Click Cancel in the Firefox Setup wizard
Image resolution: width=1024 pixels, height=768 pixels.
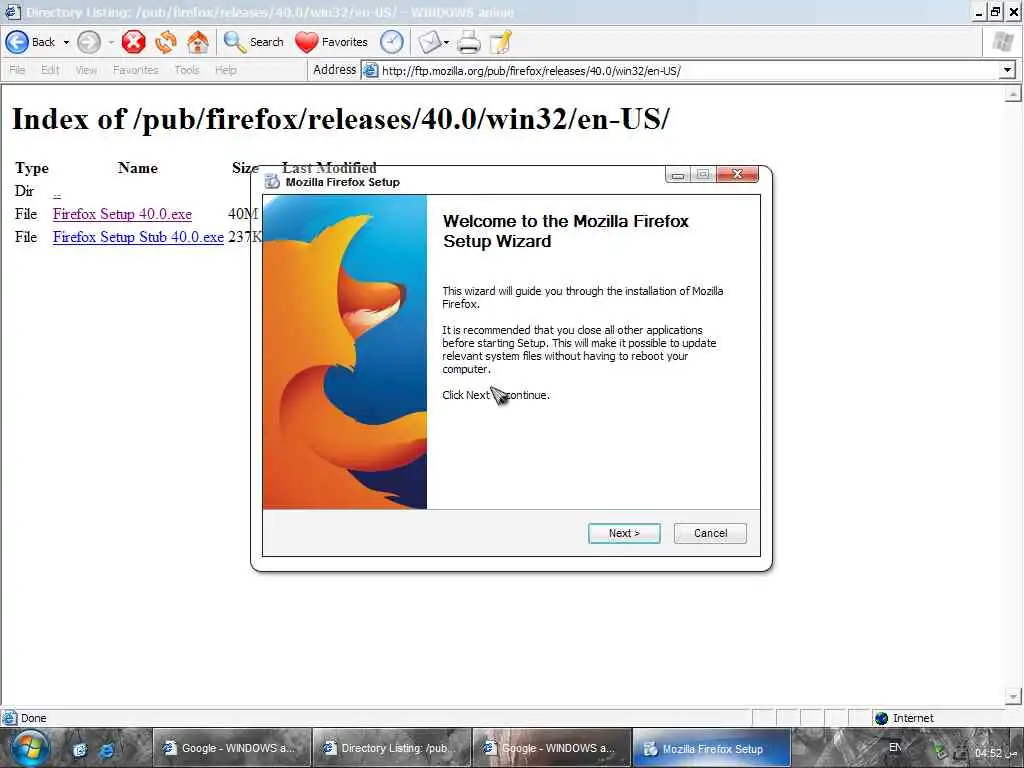pos(710,533)
